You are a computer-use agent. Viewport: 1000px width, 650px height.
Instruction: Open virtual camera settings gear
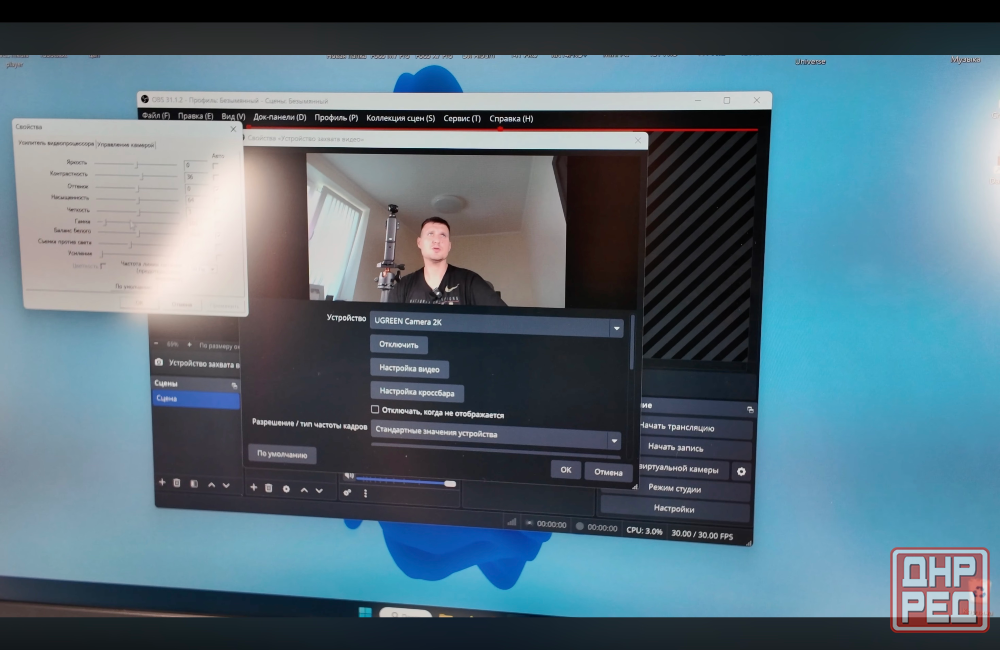(x=741, y=471)
